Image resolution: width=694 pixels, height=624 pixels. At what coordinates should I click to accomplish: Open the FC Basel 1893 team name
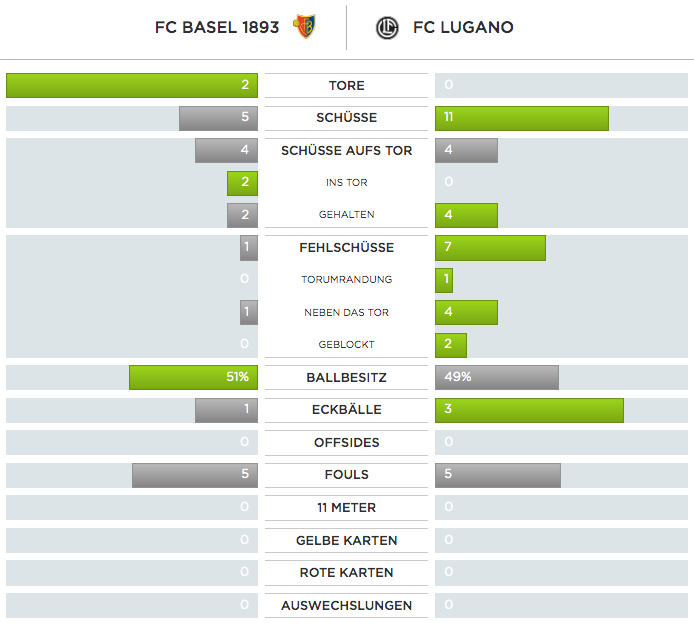coord(217,28)
